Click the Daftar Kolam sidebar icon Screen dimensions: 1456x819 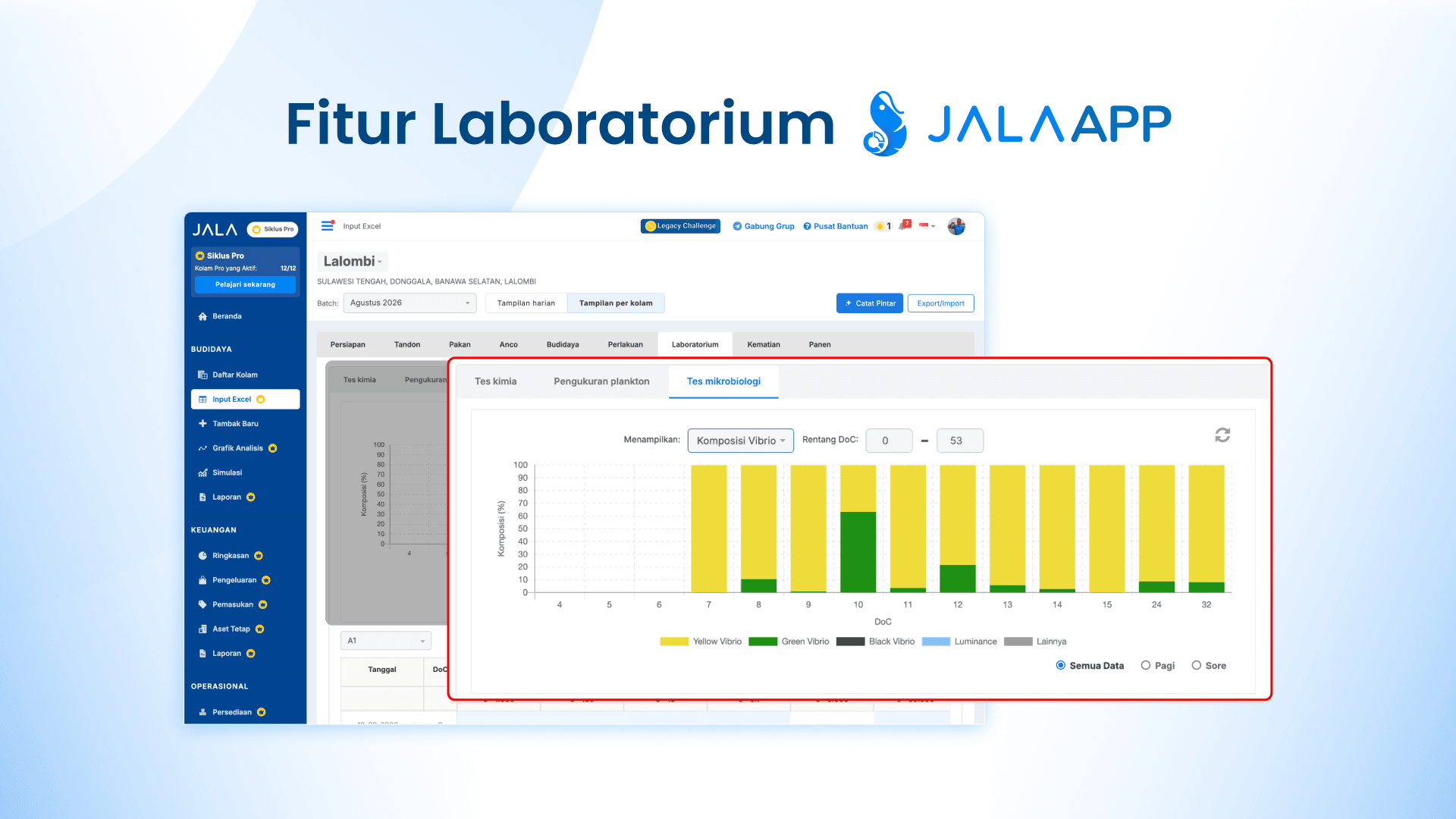(x=202, y=375)
